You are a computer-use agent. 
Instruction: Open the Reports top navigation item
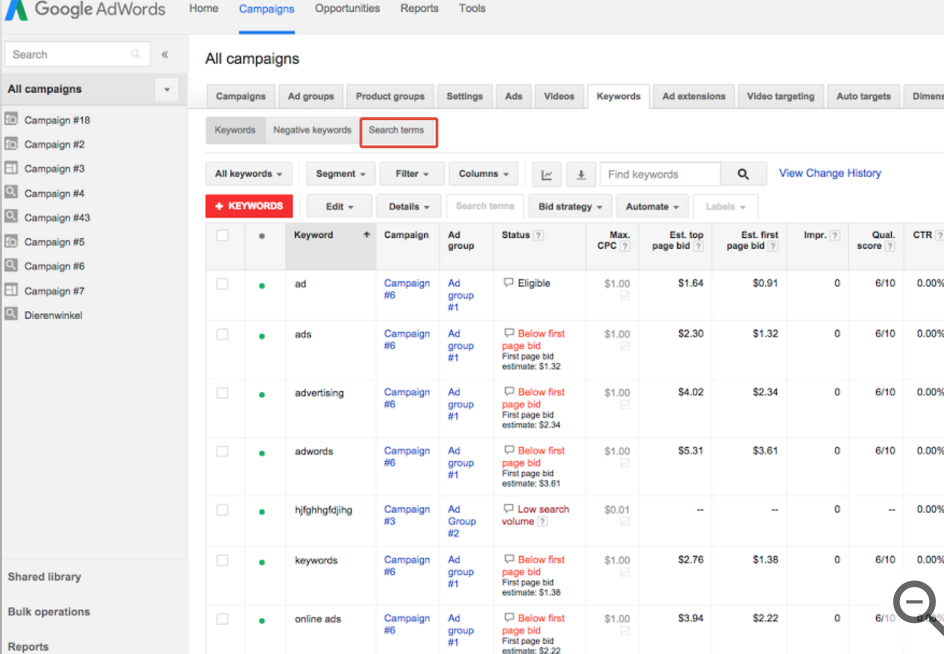click(420, 8)
